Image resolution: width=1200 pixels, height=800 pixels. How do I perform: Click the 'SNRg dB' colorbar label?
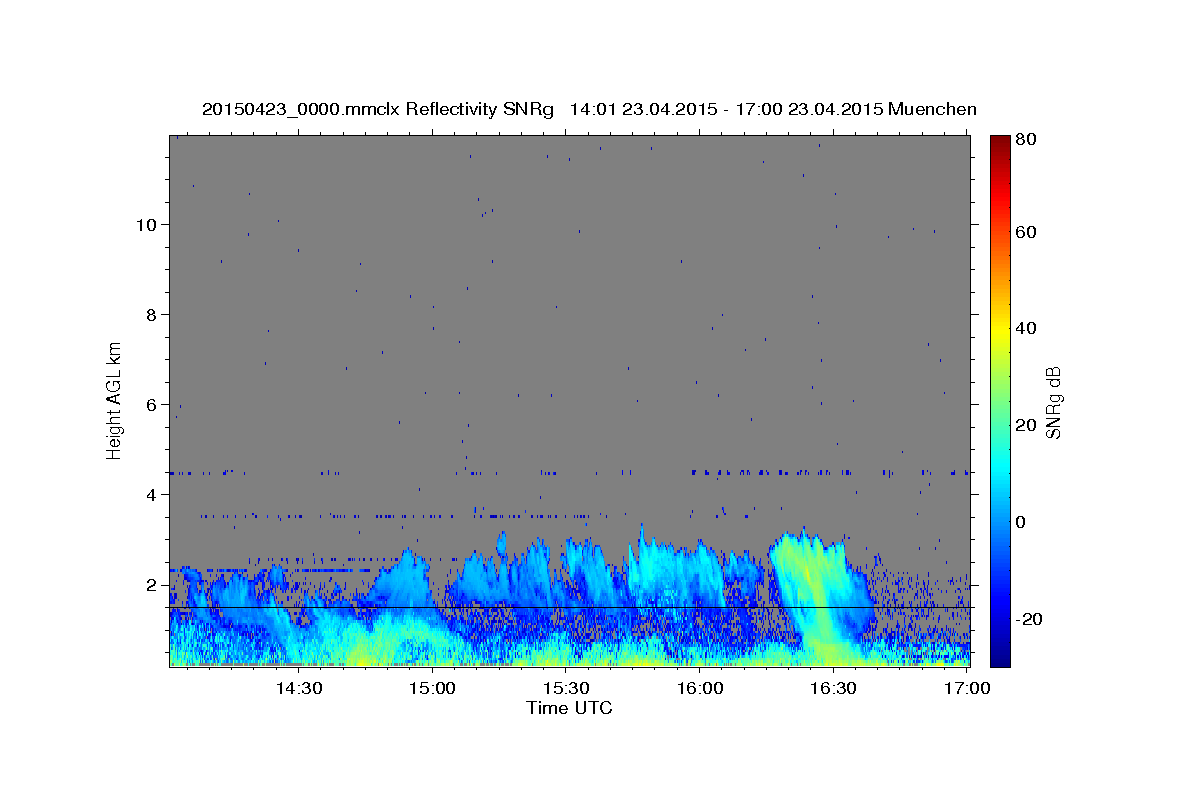(x=1052, y=402)
